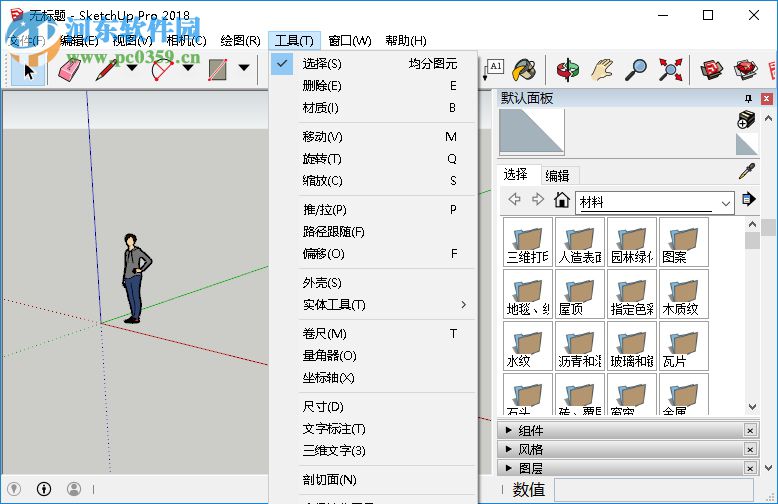The width and height of the screenshot is (778, 504).
Task: Select the Zoom magnifier tool
Action: (x=636, y=70)
